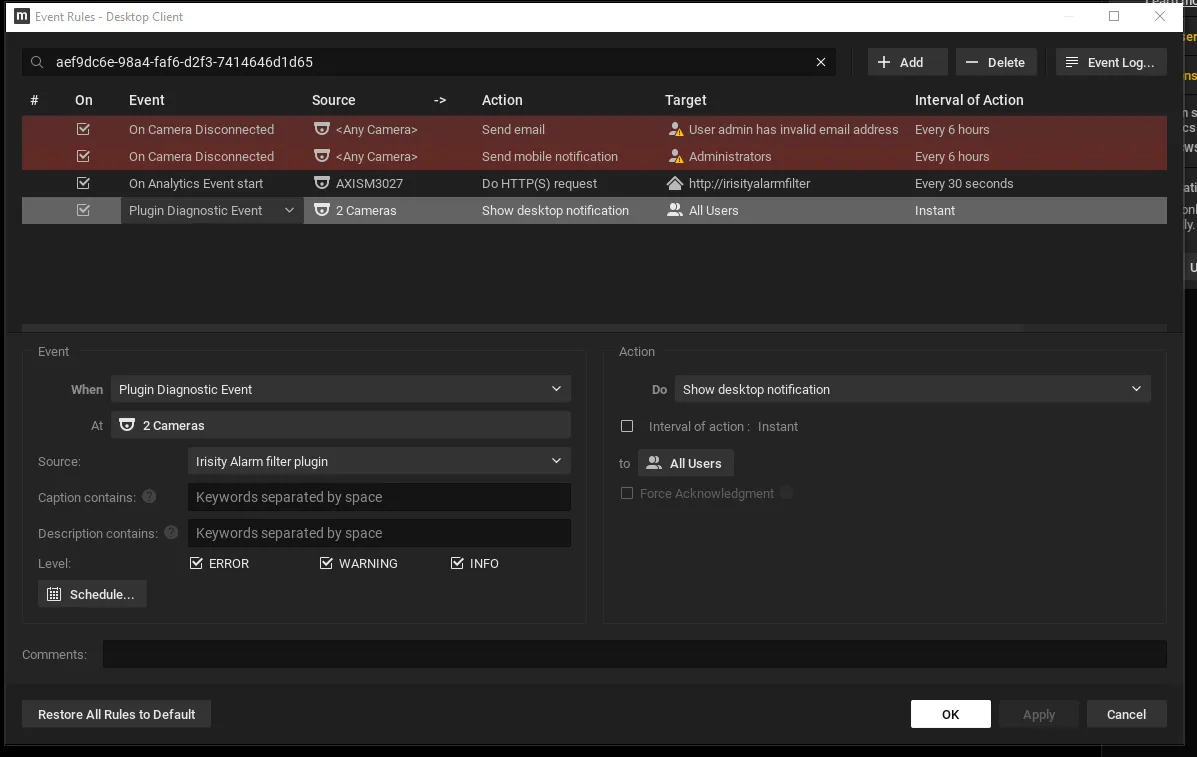Viewport: 1197px width, 757px height.
Task: Toggle the Send email rule checkbox
Action: pyautogui.click(x=83, y=130)
